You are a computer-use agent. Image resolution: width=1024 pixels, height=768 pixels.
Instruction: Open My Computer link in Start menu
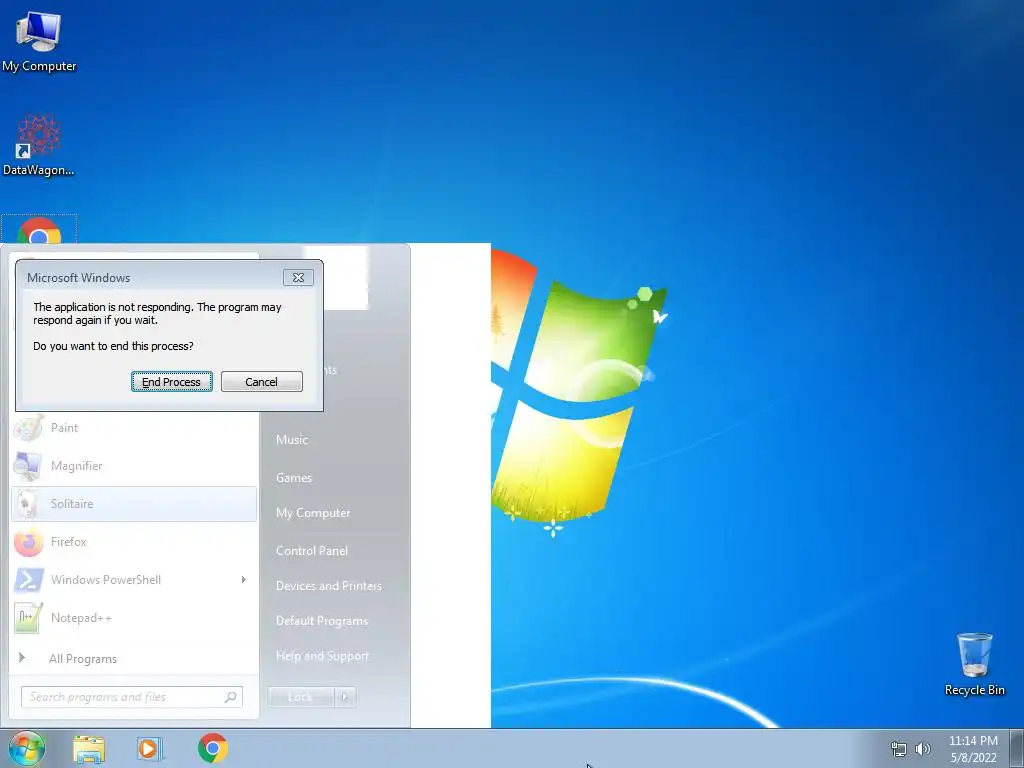313,513
